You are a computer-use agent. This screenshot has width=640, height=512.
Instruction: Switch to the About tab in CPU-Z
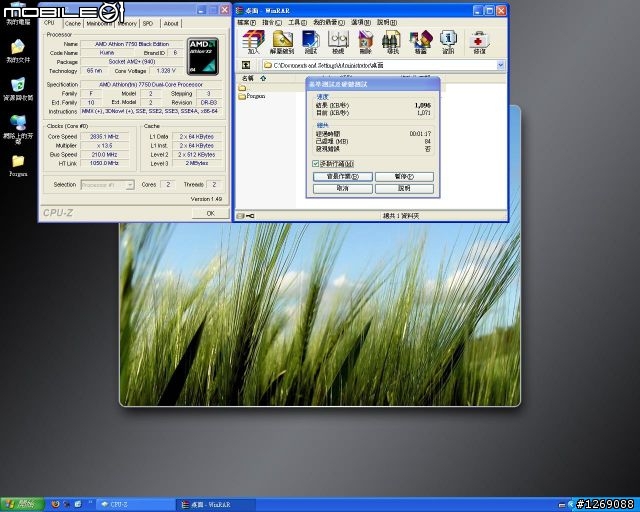[x=171, y=24]
